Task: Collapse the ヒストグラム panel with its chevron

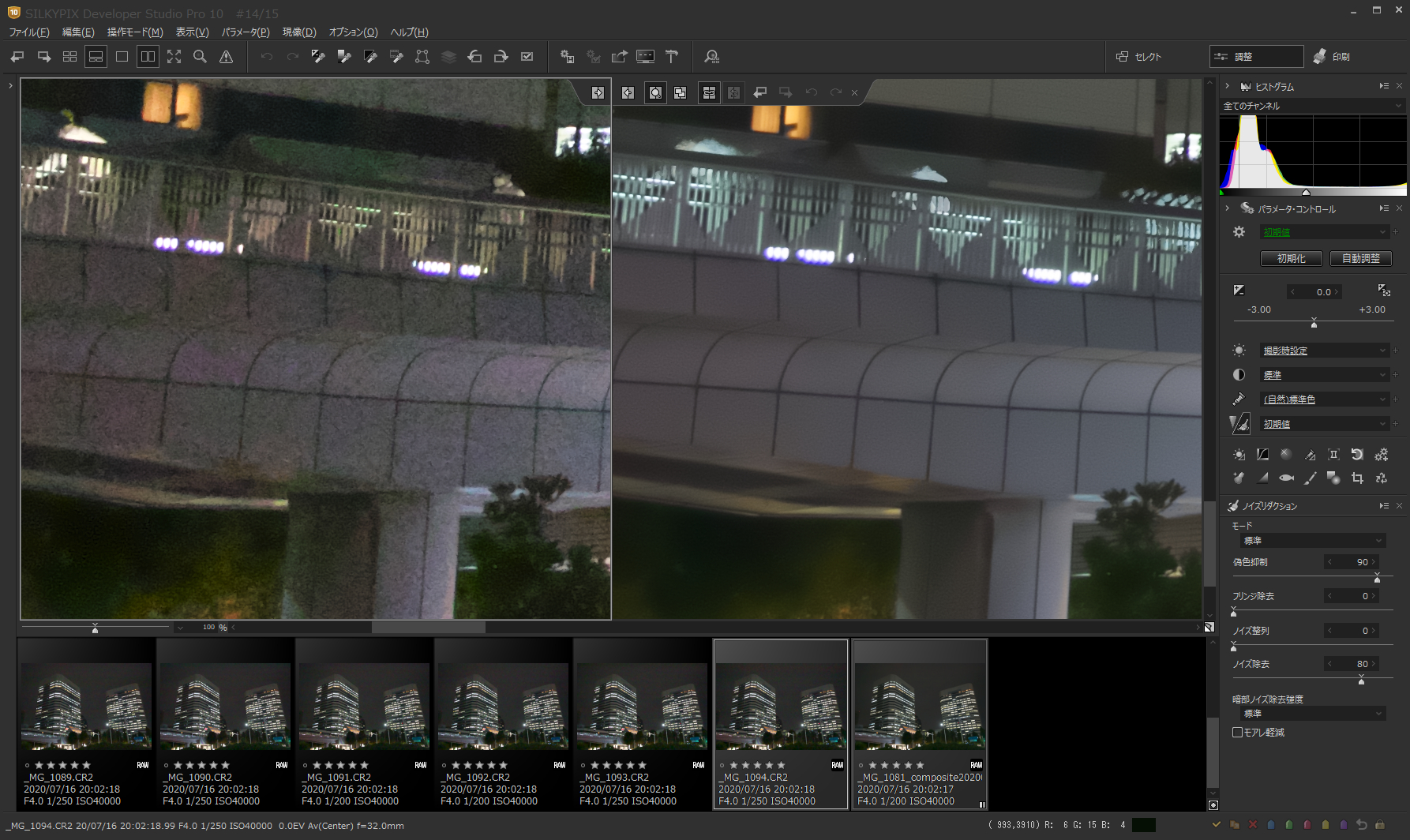Action: click(1227, 86)
